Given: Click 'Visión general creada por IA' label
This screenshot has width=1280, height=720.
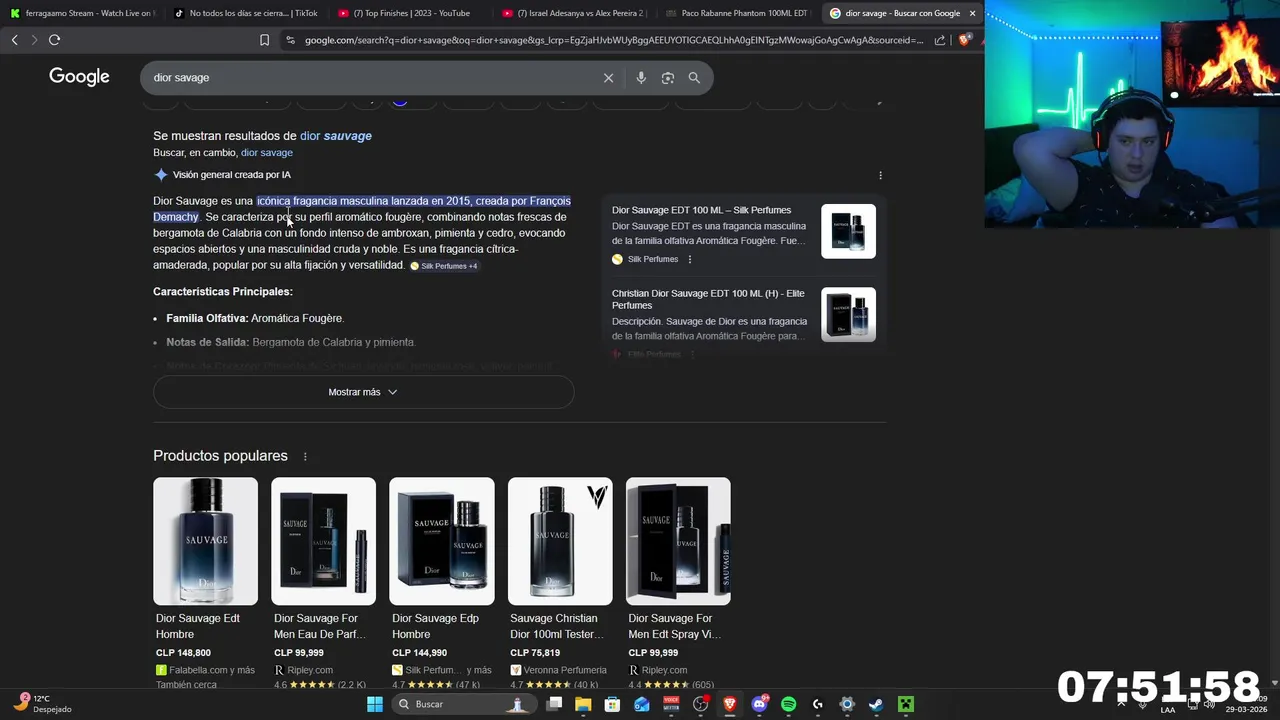Looking at the screenshot, I should 232,175.
